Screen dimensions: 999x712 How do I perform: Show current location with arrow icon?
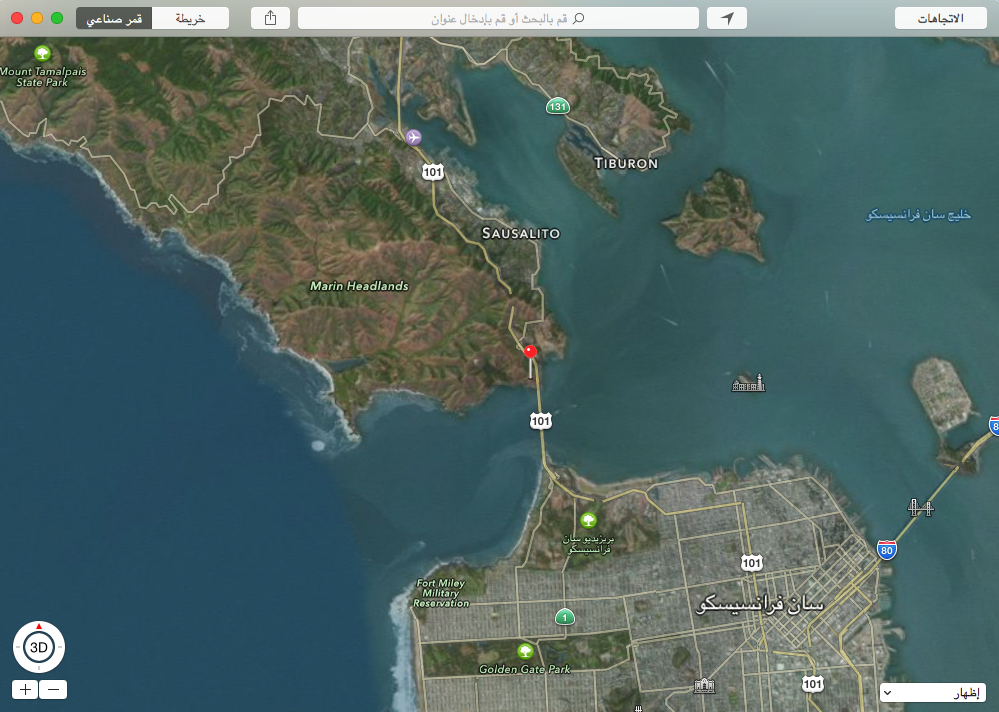click(727, 18)
